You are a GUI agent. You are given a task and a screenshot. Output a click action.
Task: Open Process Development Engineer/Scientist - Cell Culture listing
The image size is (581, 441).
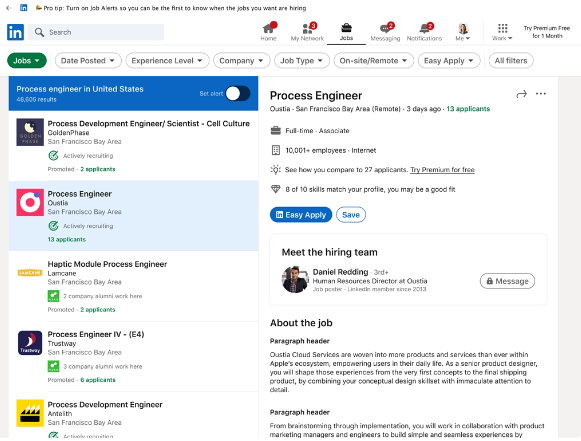click(x=149, y=123)
